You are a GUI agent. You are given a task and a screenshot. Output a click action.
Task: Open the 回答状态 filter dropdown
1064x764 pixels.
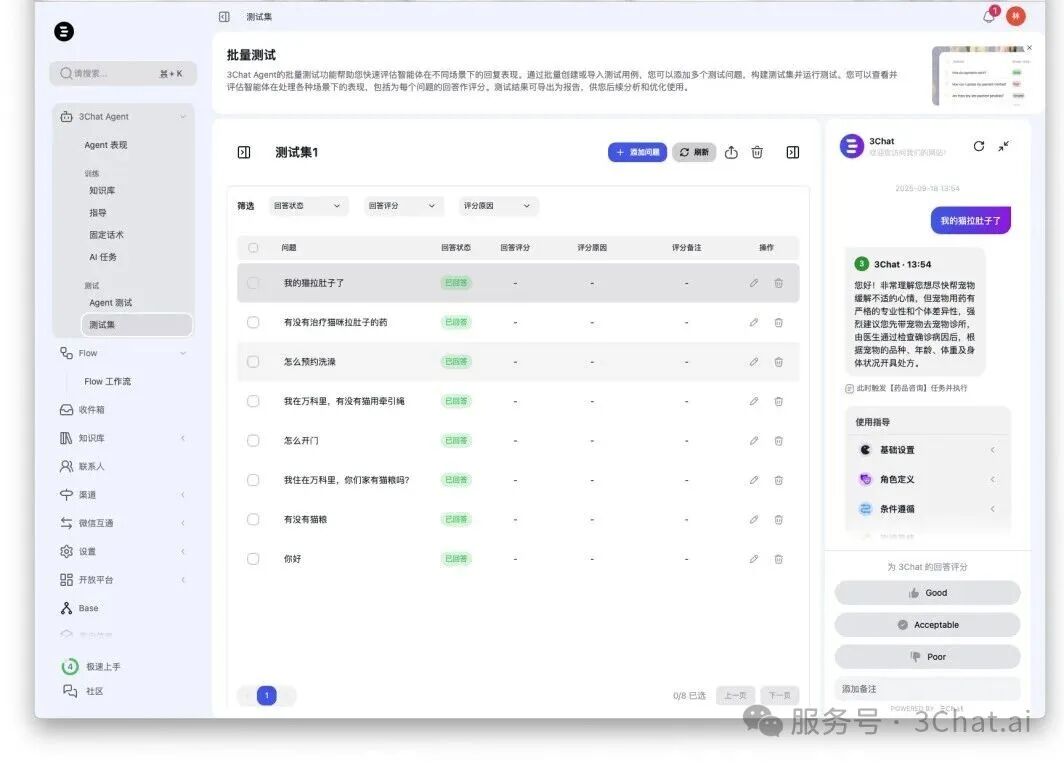[x=308, y=206]
